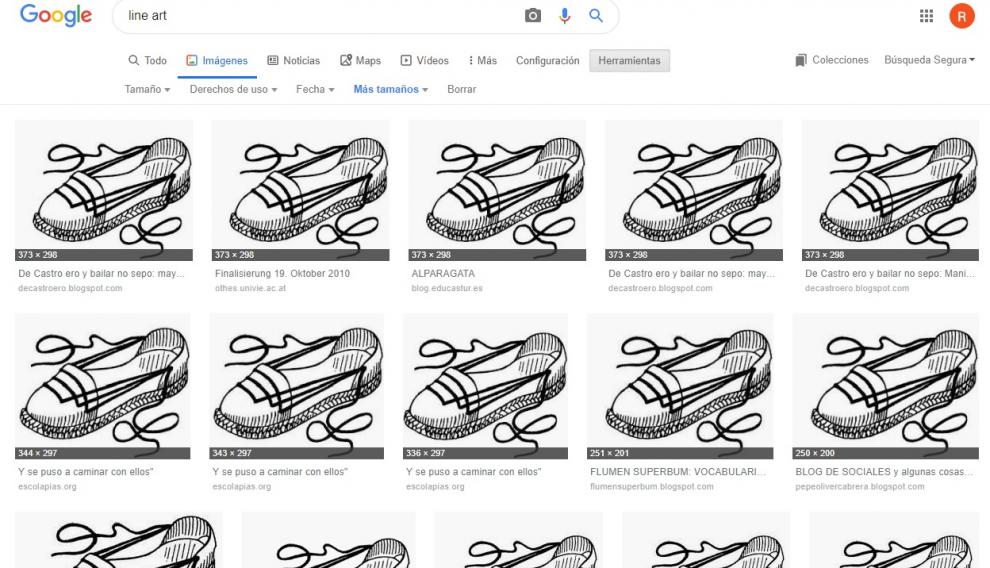Open the 343 × 297 shoe thumbnail
The height and width of the screenshot is (568, 990).
tap(297, 386)
